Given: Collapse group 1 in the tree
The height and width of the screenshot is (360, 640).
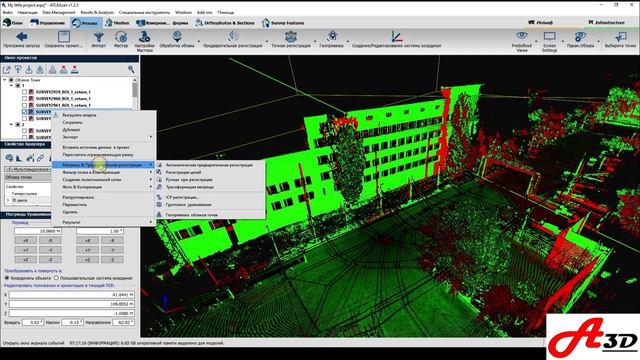Looking at the screenshot, I should 11,86.
